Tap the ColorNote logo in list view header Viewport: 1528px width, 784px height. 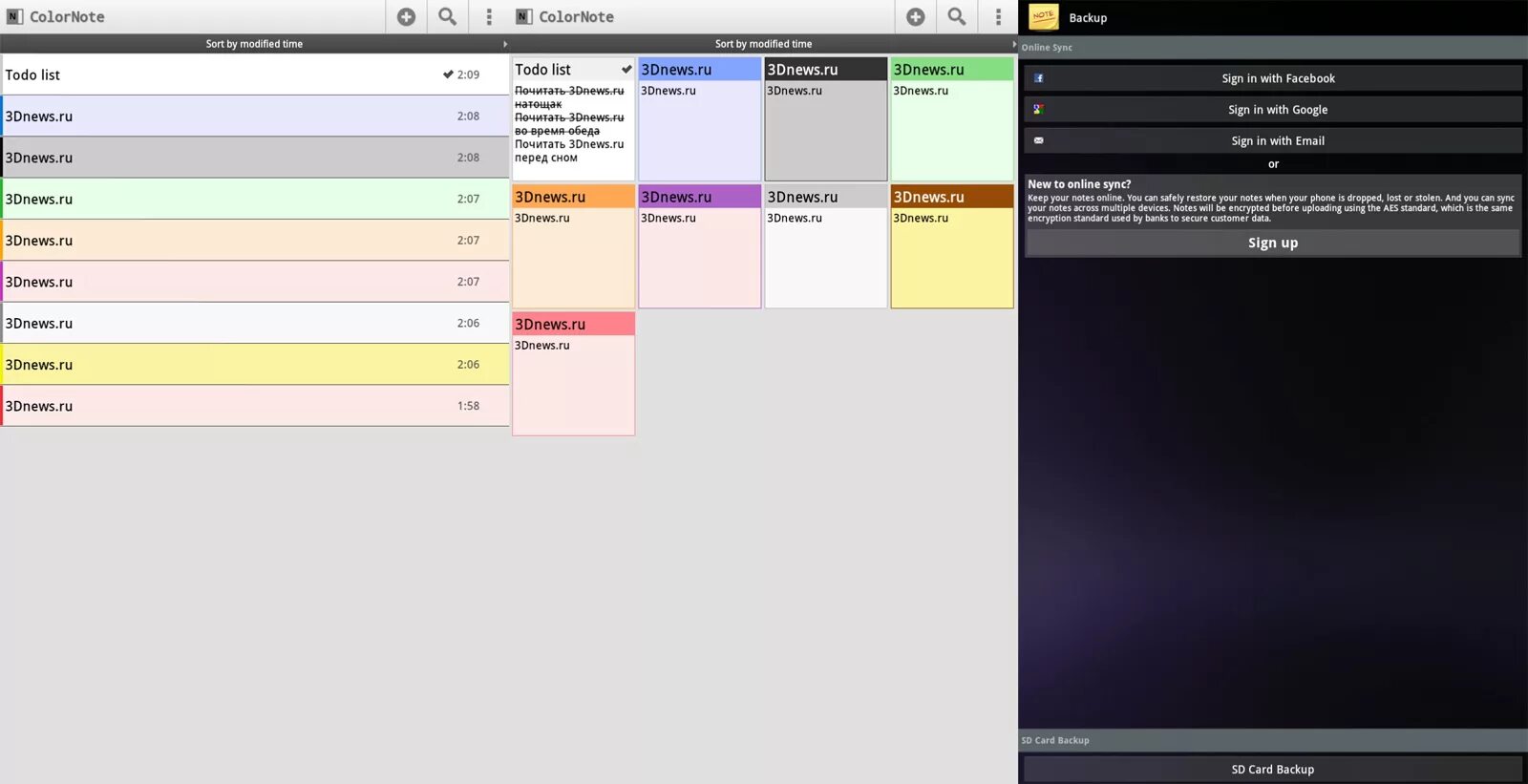14,16
